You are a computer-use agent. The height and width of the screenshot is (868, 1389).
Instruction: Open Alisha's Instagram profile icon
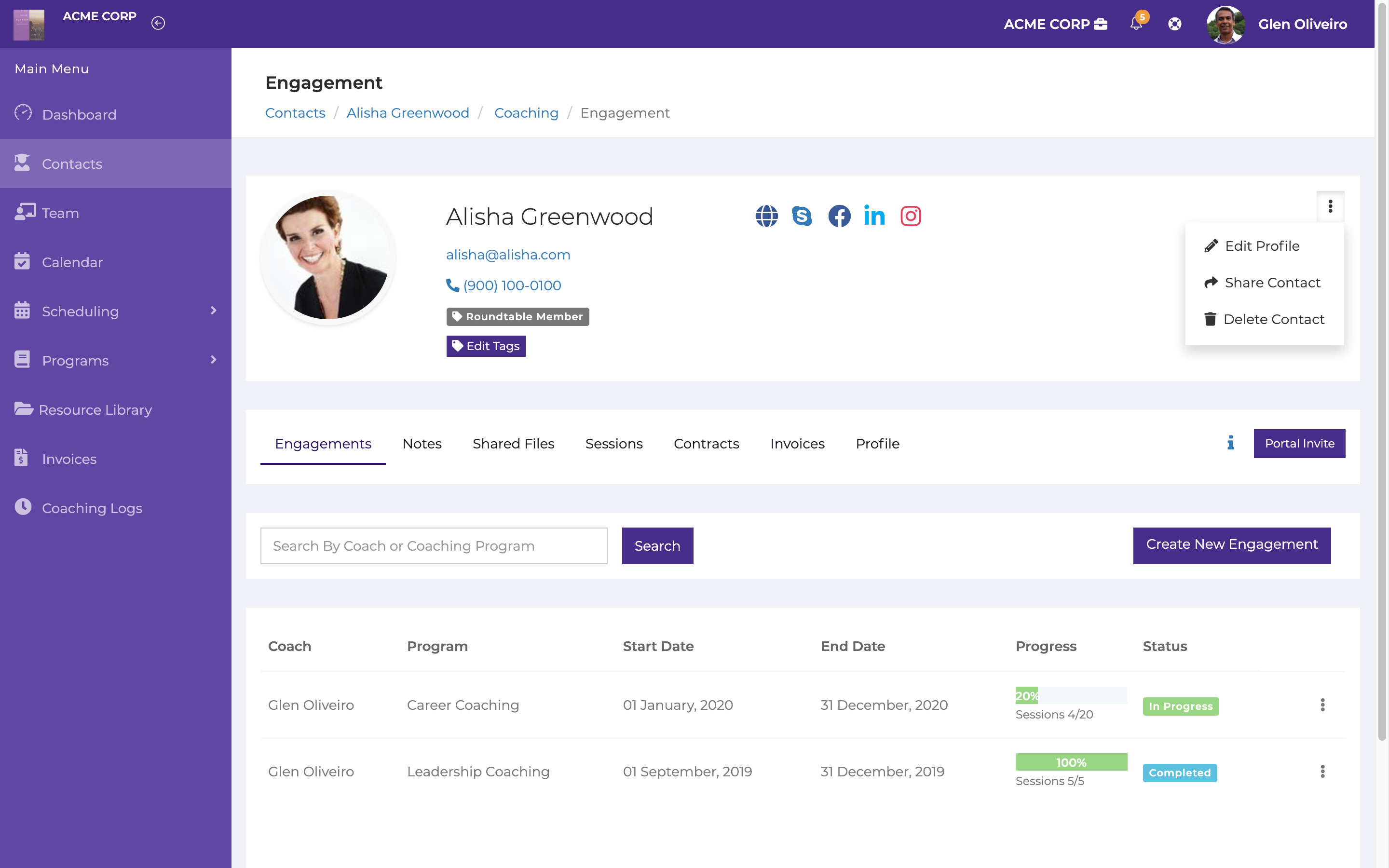(910, 216)
